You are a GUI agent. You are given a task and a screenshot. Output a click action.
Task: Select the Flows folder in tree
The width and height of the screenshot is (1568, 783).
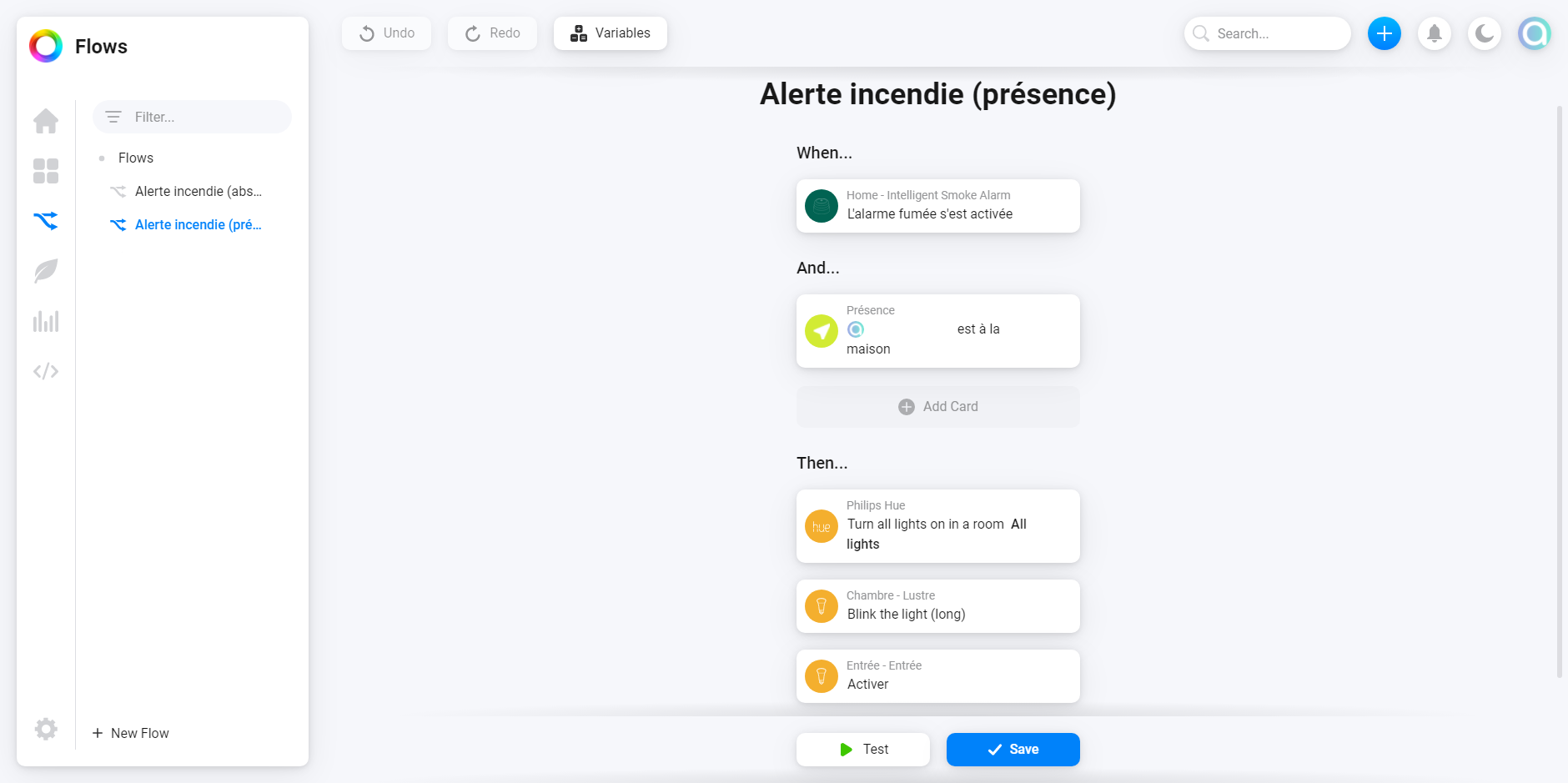coord(136,158)
